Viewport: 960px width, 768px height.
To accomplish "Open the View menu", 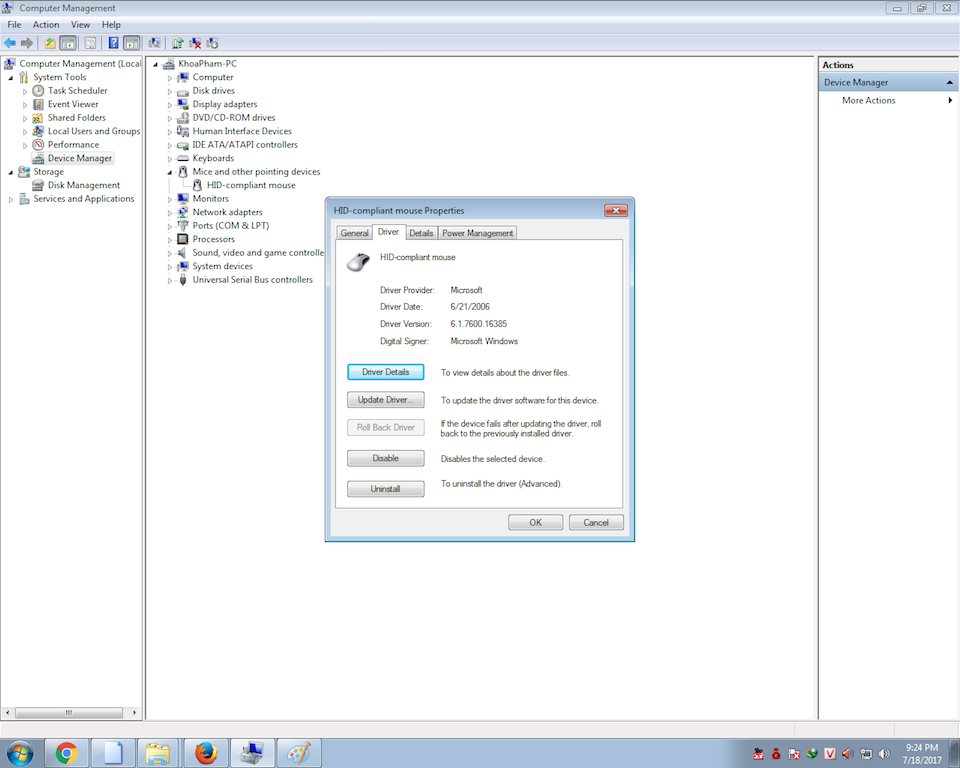I will pyautogui.click(x=80, y=24).
